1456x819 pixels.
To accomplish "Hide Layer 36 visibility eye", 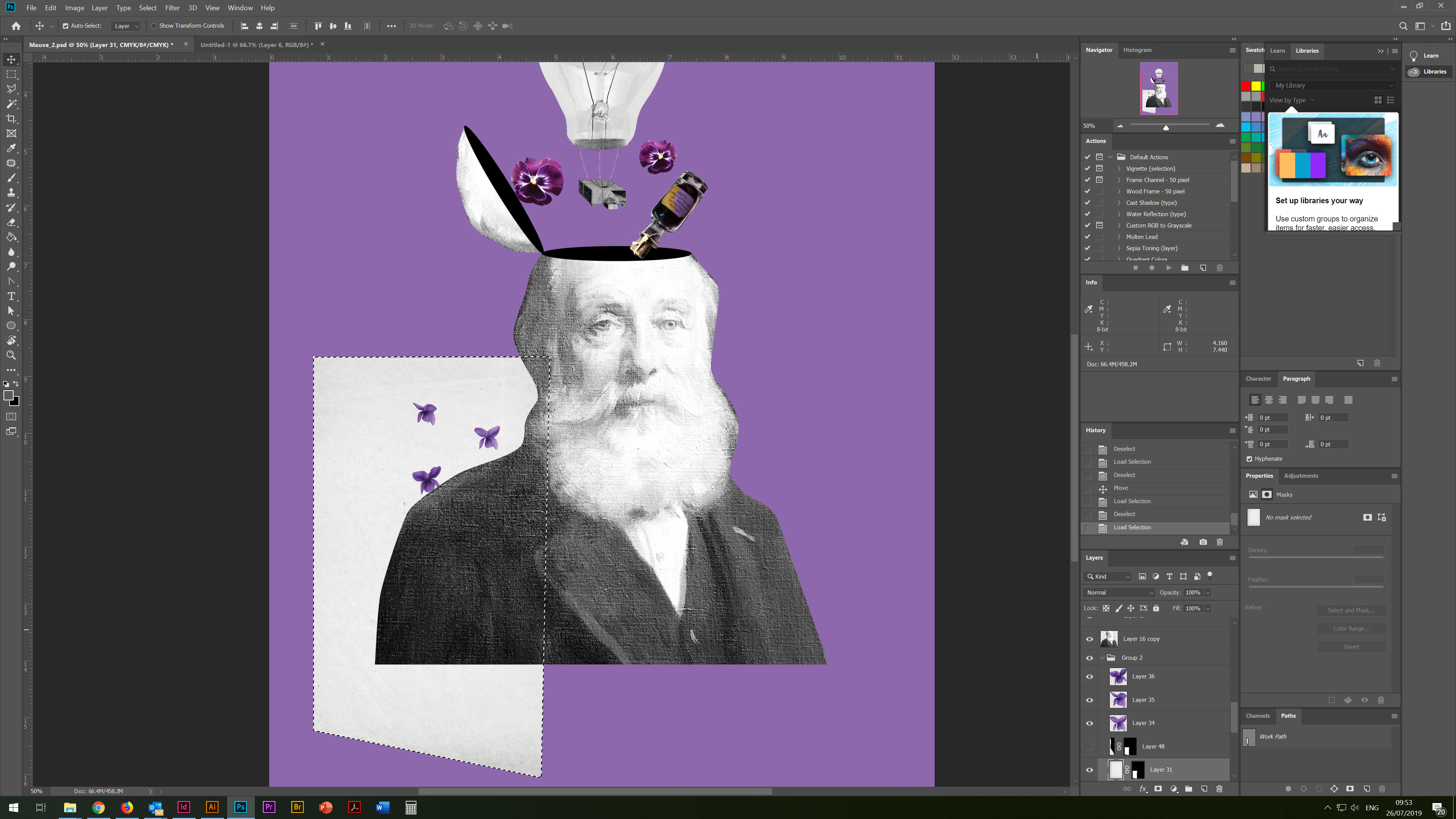I will point(1089,676).
